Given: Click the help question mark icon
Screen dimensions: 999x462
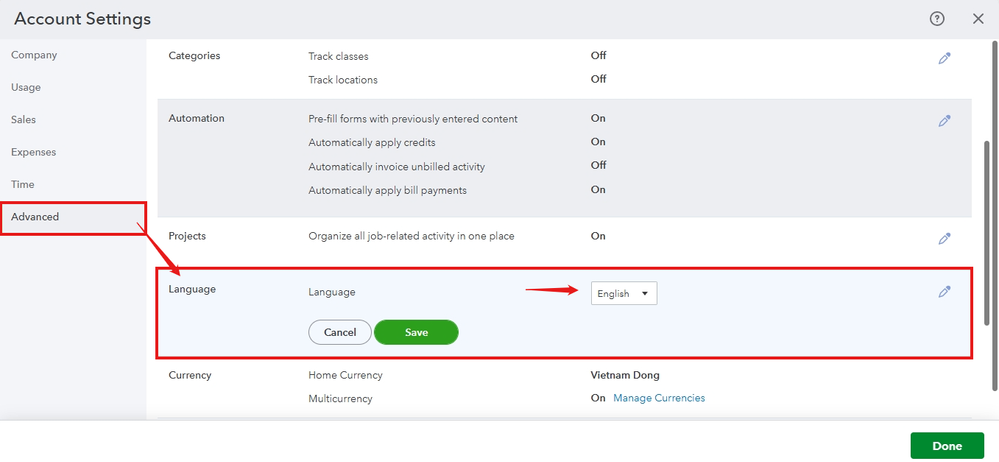Looking at the screenshot, I should 937,19.
